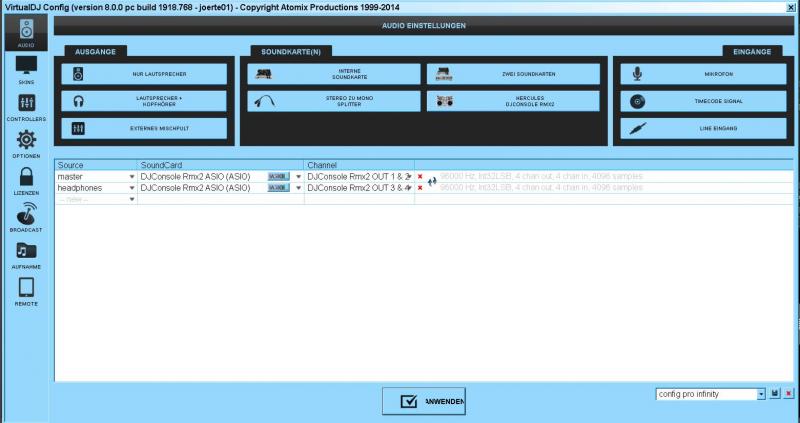
Task: Open the Skins section in sidebar
Action: click(x=26, y=70)
